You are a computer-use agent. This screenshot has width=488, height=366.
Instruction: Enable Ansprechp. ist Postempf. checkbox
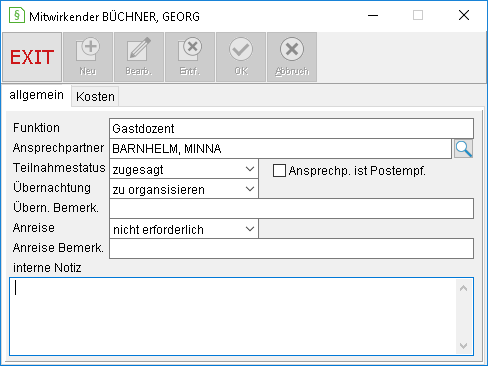pyautogui.click(x=279, y=170)
